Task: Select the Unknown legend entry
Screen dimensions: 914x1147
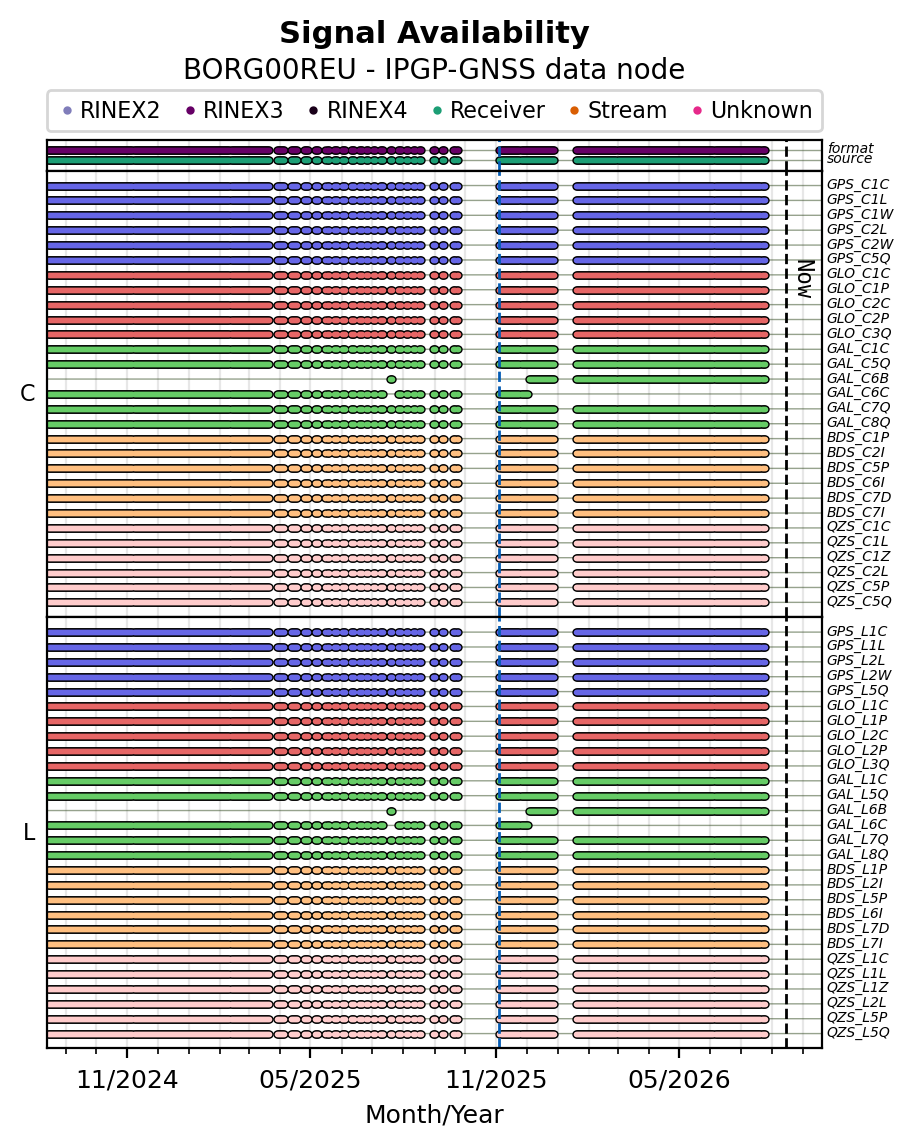Action: click(752, 111)
